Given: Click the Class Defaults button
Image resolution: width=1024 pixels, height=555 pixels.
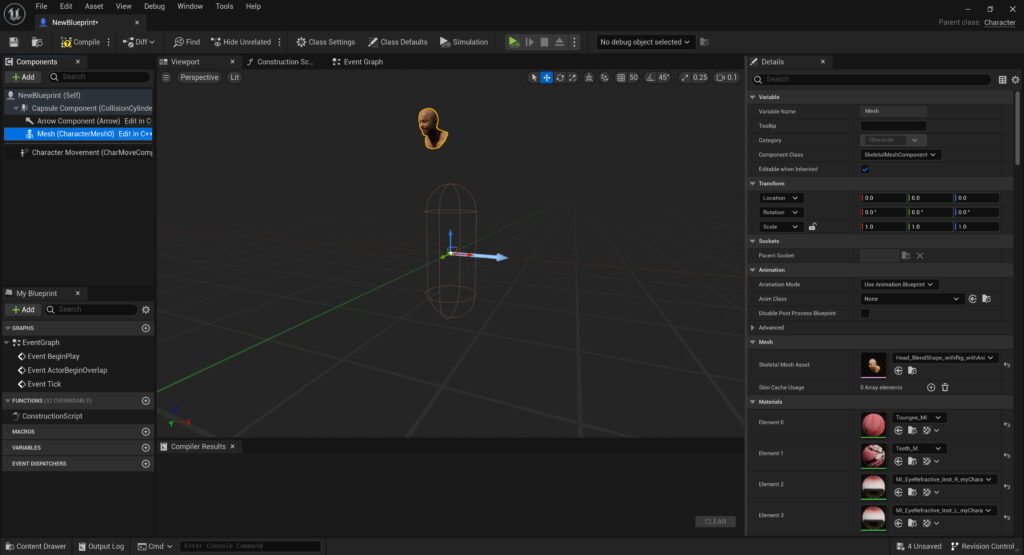Looking at the screenshot, I should (397, 42).
